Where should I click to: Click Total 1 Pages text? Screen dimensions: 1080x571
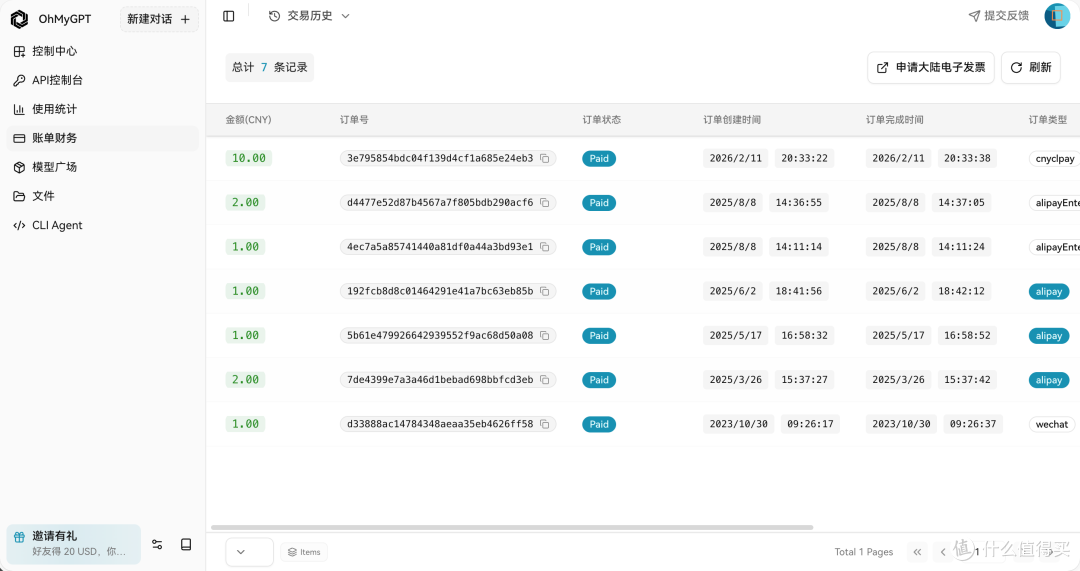click(x=864, y=552)
